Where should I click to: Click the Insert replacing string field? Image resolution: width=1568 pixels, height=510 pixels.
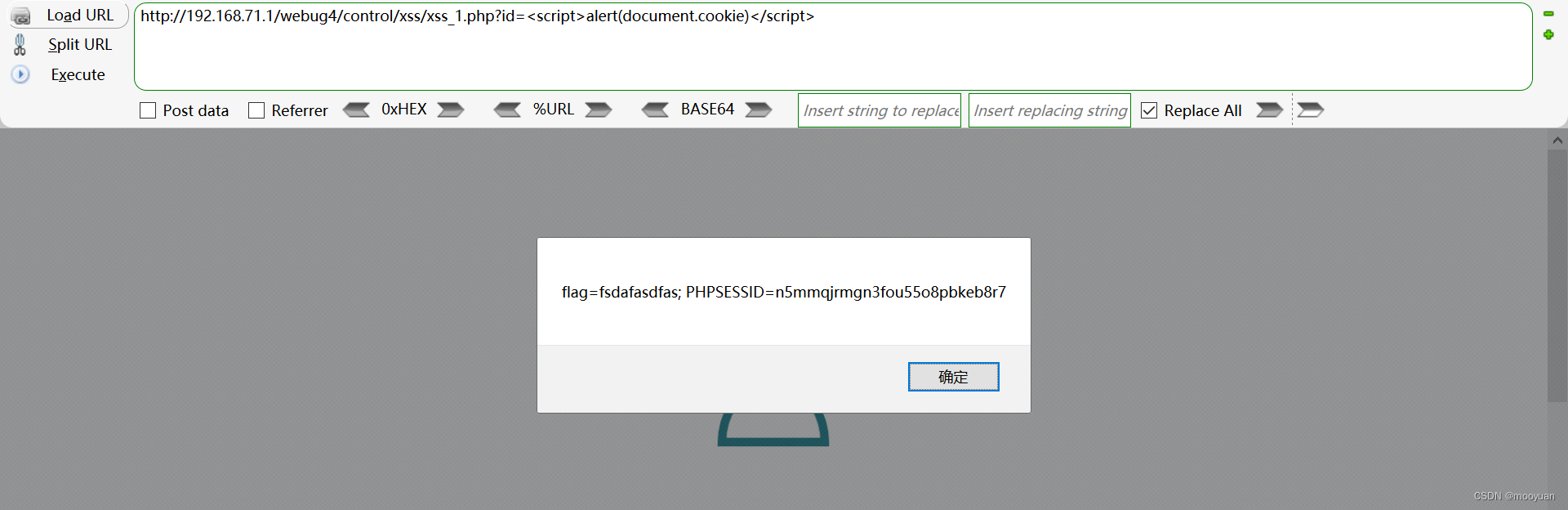point(1049,110)
